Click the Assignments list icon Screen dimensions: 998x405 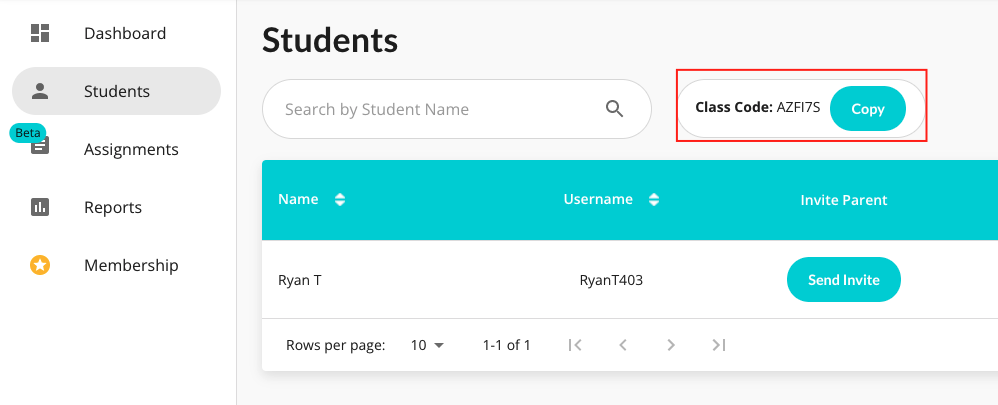tap(40, 148)
